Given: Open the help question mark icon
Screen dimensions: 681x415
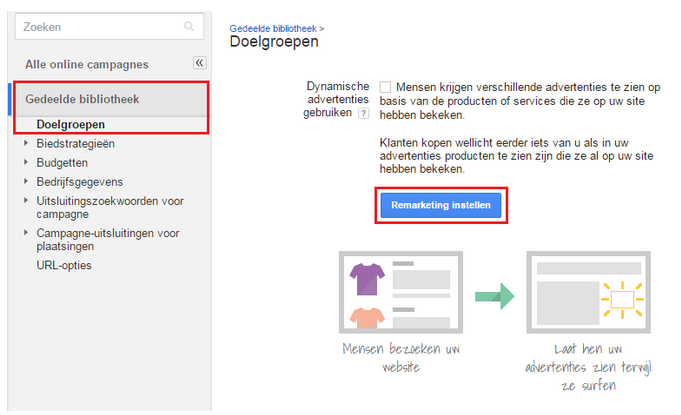Looking at the screenshot, I should pyautogui.click(x=364, y=113).
